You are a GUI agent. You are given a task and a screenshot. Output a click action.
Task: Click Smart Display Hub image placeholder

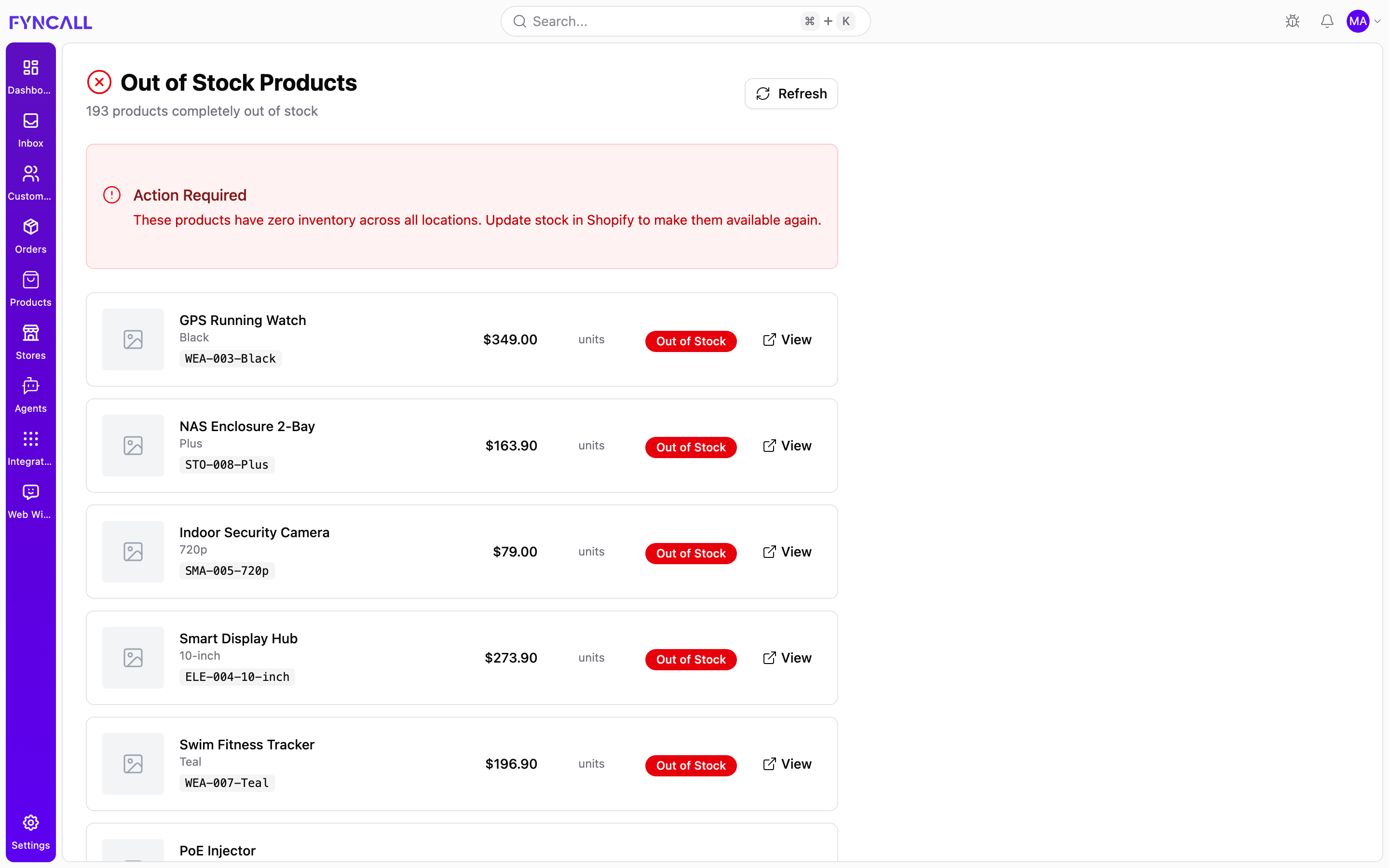pyautogui.click(x=133, y=658)
